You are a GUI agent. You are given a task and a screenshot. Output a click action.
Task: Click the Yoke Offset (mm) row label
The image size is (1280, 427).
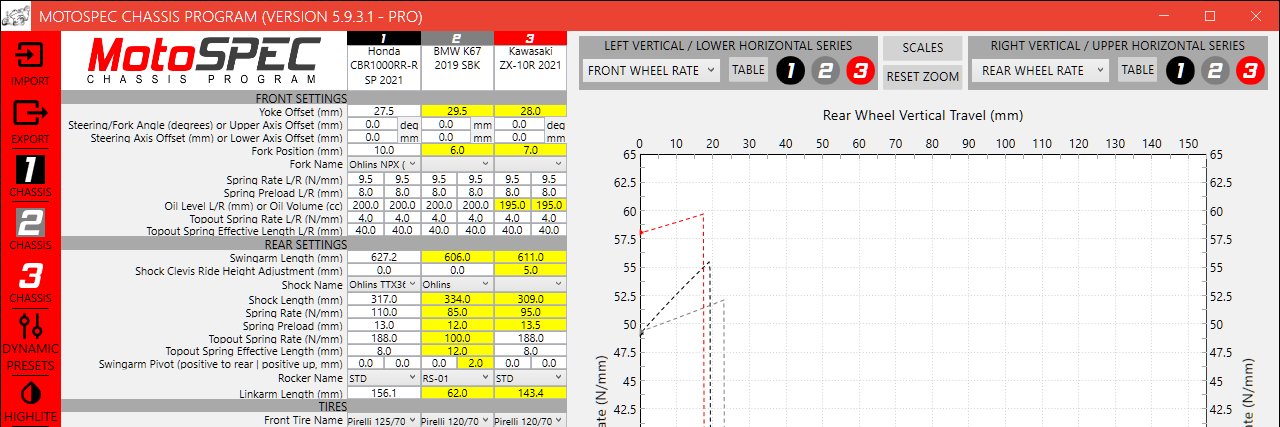click(300, 112)
